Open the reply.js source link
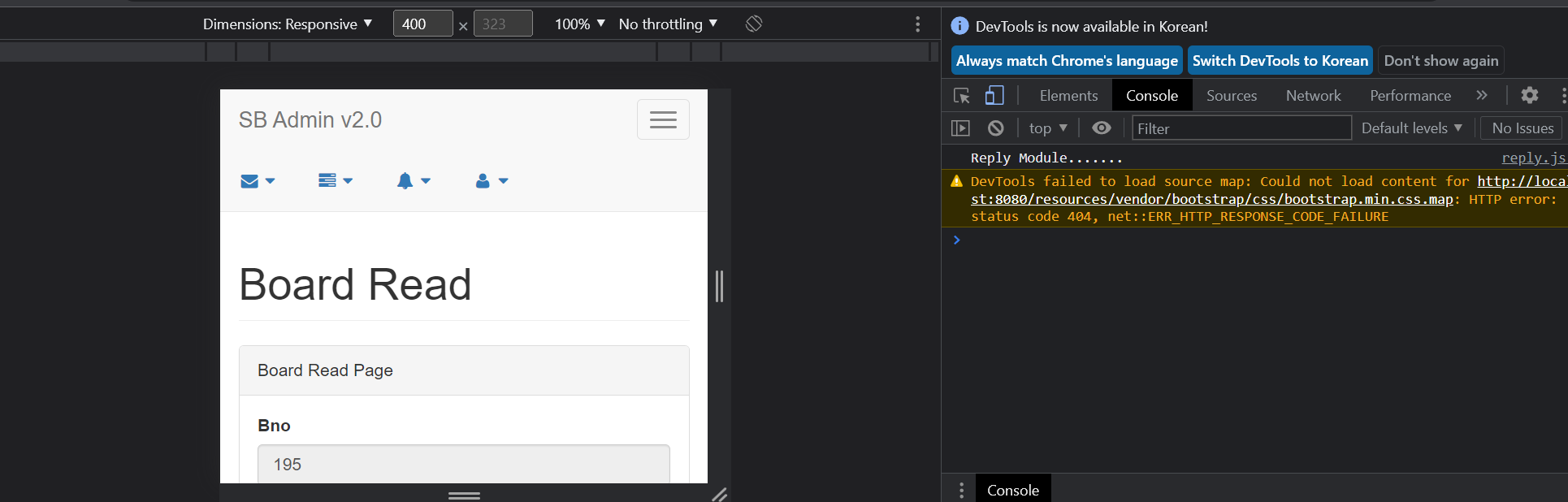This screenshot has height=502, width=1568. 1533,158
